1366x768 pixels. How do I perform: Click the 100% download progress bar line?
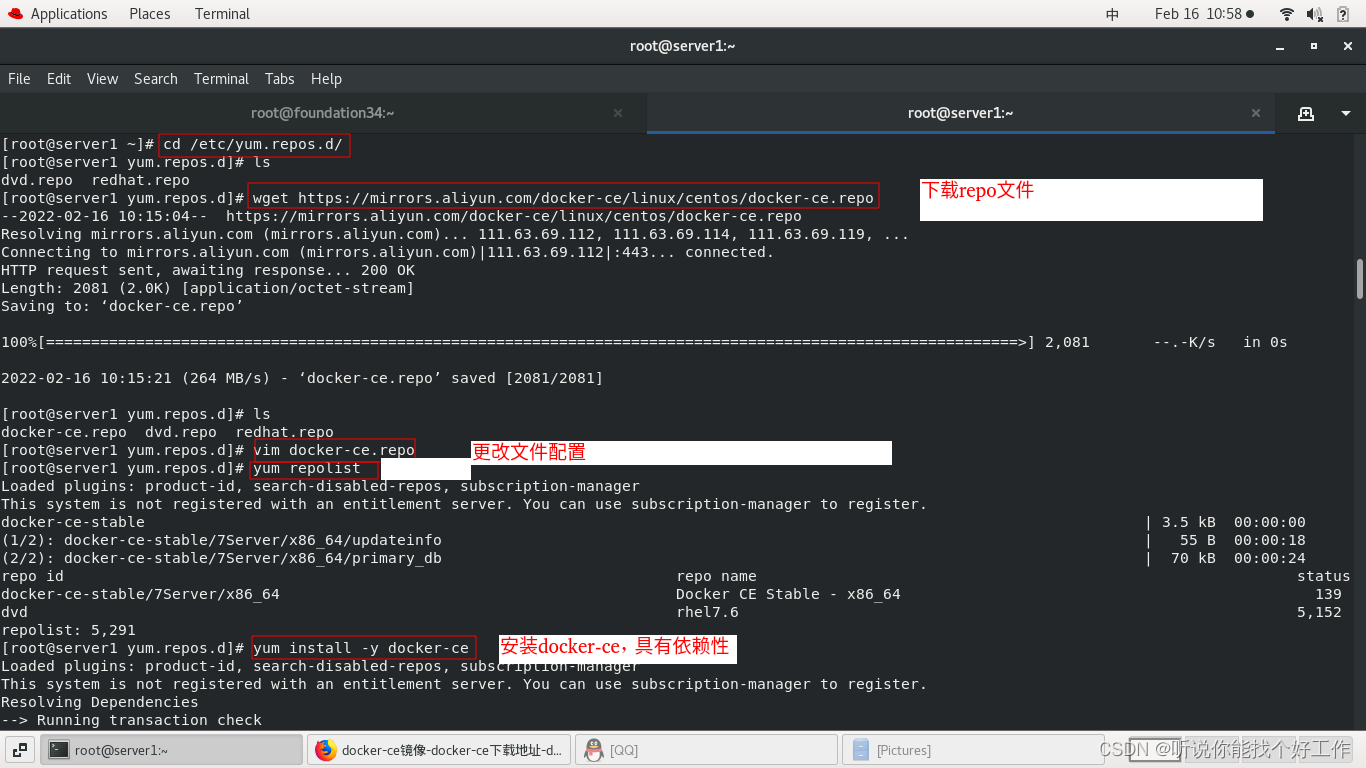pos(644,342)
